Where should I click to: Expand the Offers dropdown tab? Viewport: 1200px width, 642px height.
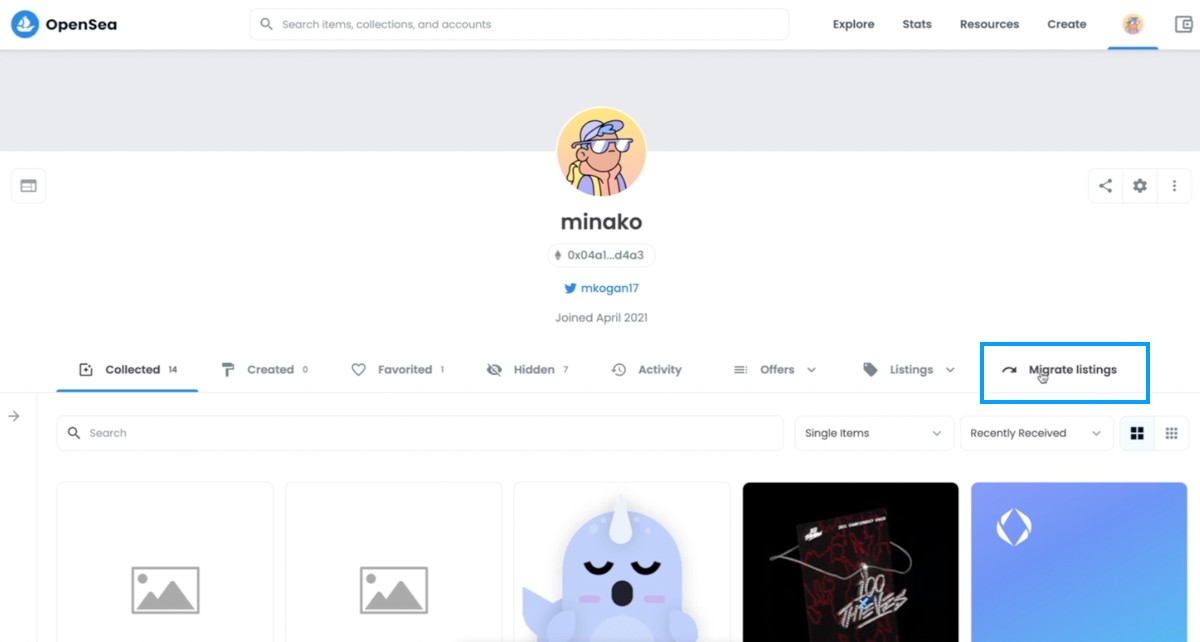[x=775, y=369]
